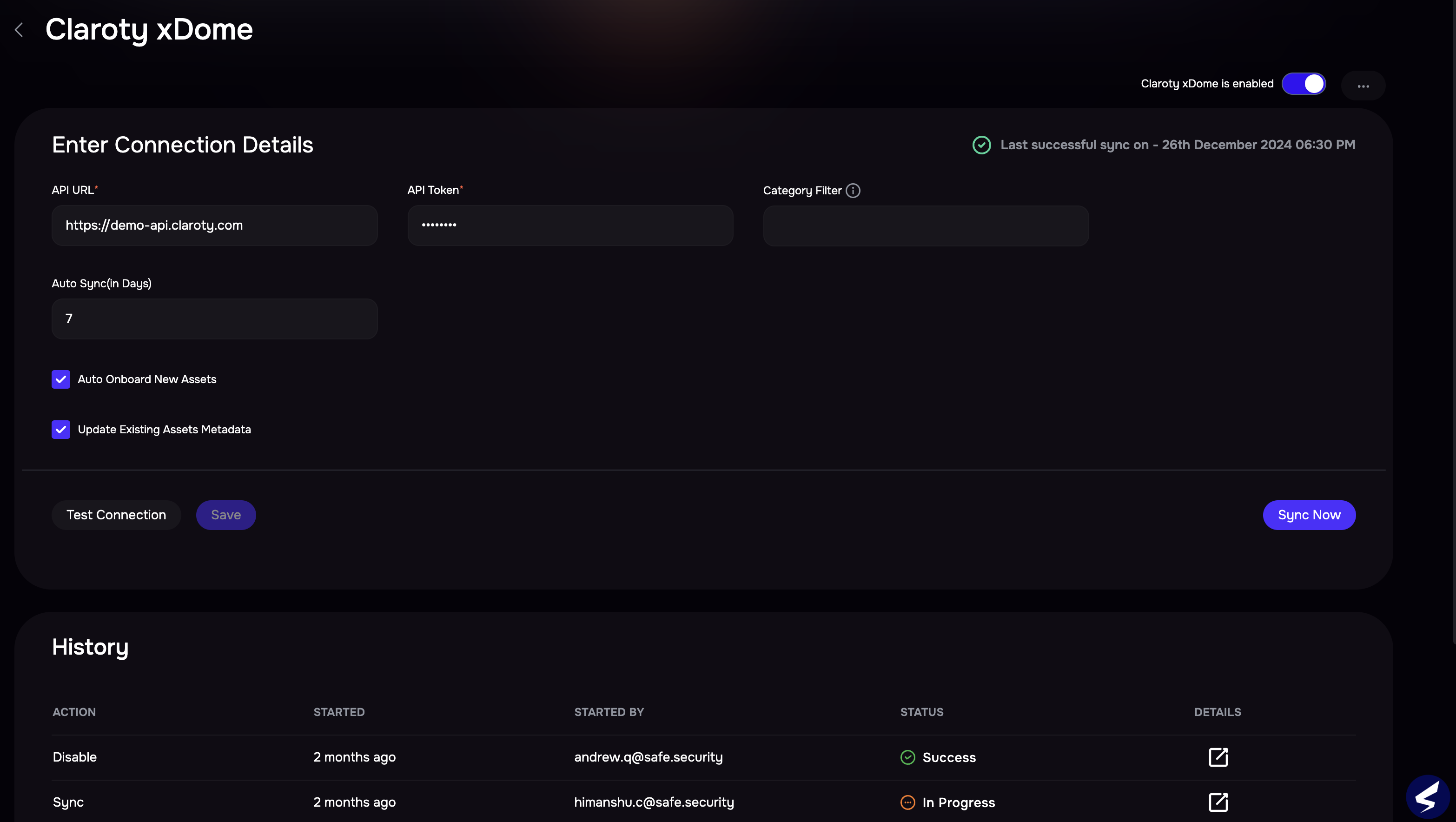Click the Test Connection button
Screen dimensions: 1456x822
click(116, 515)
